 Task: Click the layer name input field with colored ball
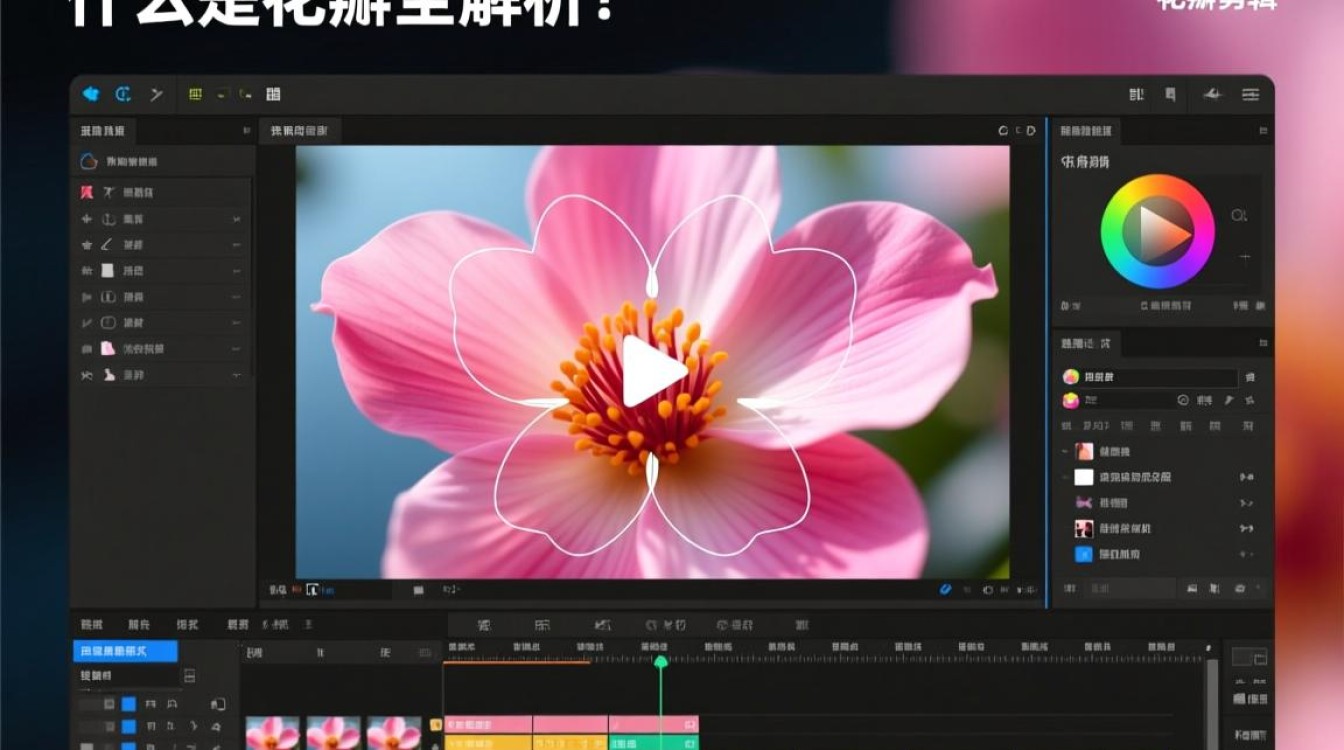1162,377
